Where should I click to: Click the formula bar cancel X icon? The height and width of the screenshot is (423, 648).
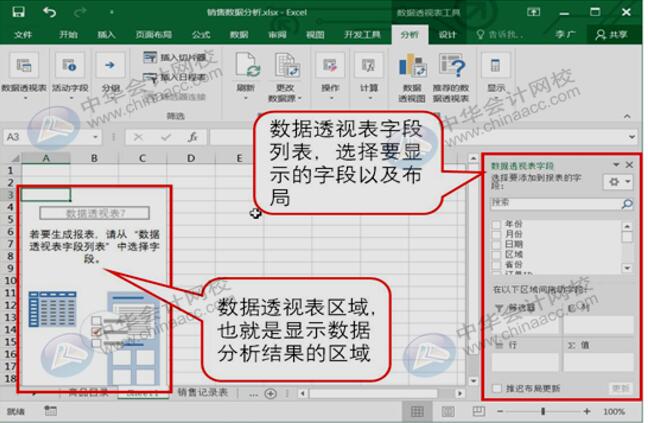(x=138, y=137)
